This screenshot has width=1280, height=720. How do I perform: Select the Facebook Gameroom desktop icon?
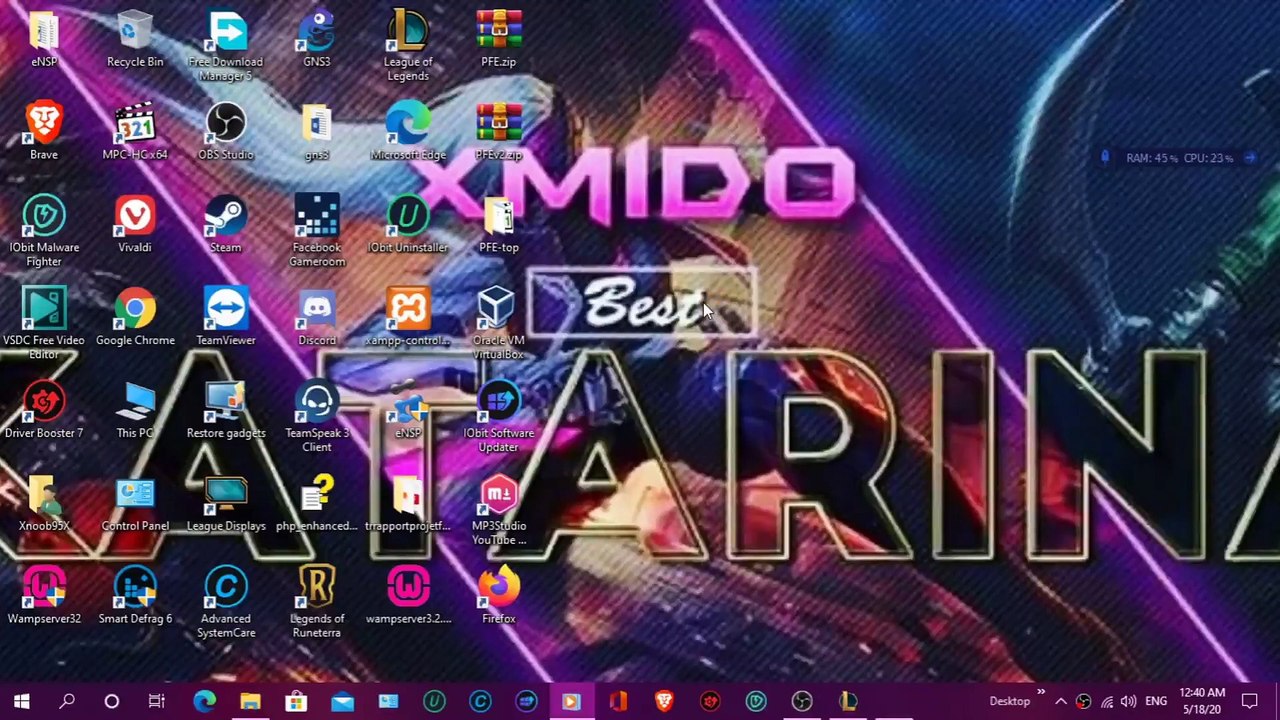[x=317, y=232]
